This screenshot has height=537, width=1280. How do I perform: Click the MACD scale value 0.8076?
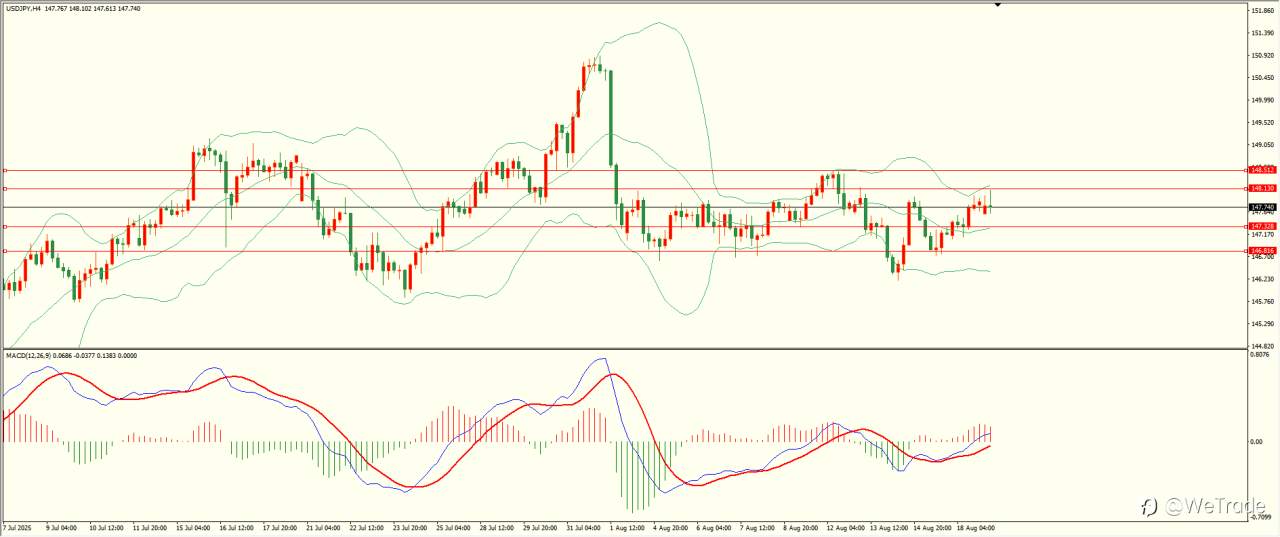pos(1261,354)
